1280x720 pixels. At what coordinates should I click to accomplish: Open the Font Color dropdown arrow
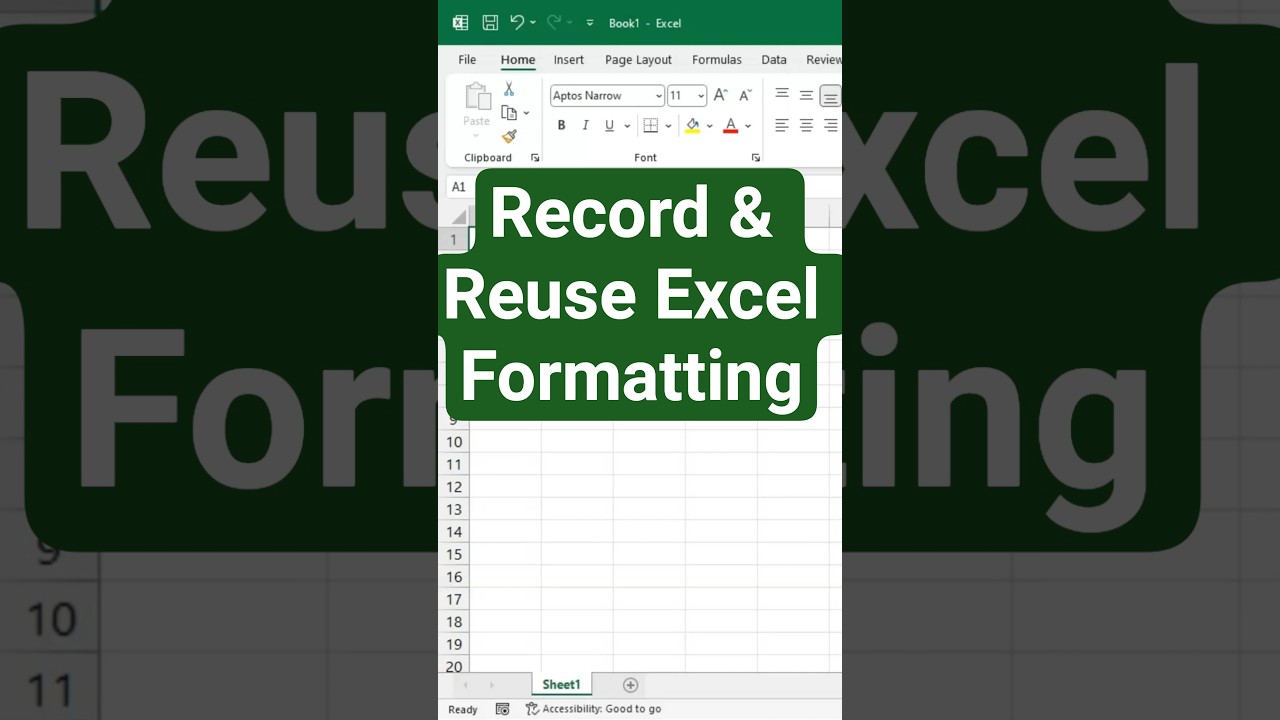pos(748,126)
